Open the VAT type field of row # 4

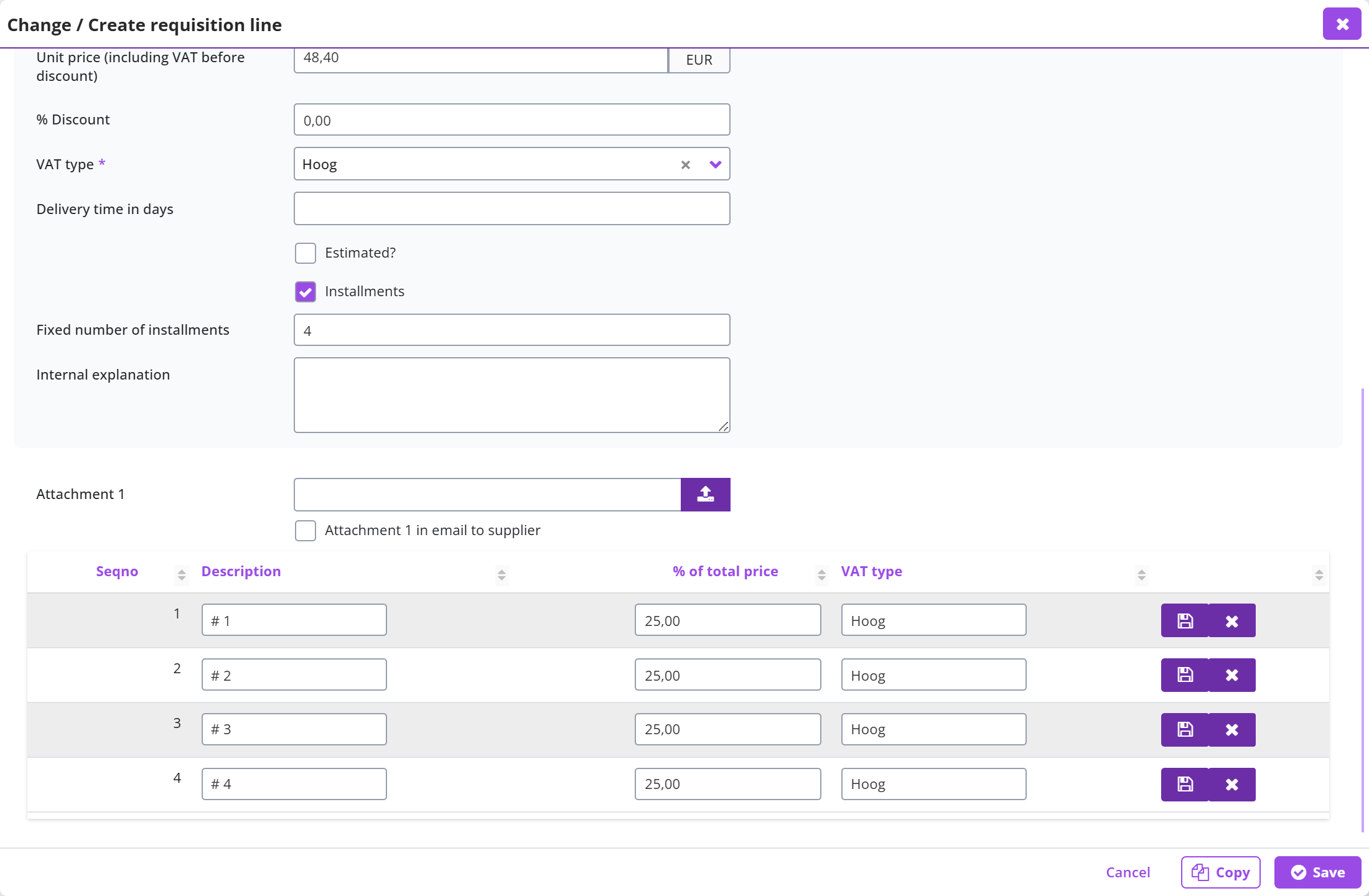pos(933,784)
